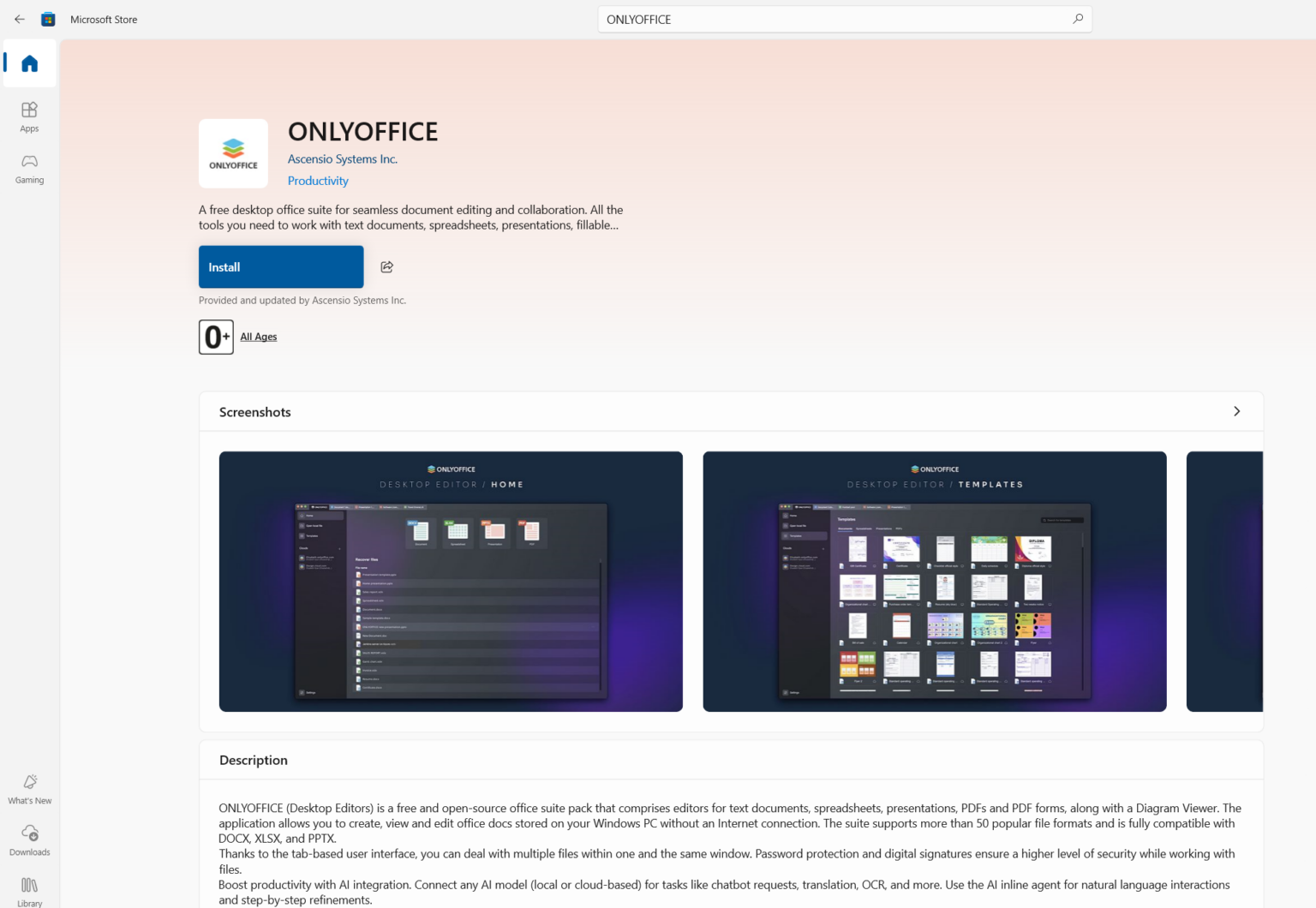
Task: View the Desktop Editor Home screenshot
Action: (x=451, y=581)
